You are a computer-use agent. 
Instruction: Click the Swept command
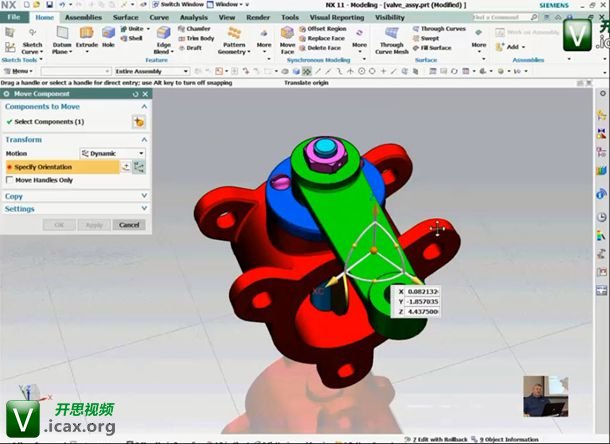coord(426,38)
